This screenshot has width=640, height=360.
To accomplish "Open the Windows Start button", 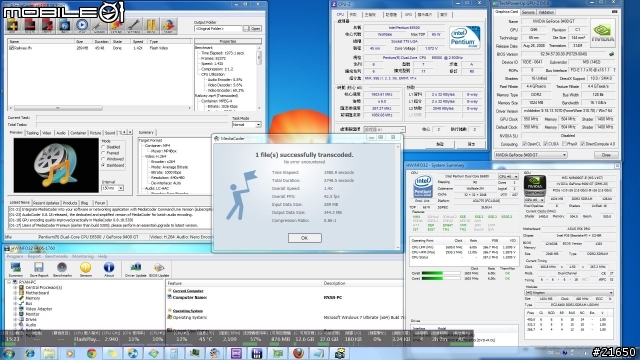I will pos(9,353).
